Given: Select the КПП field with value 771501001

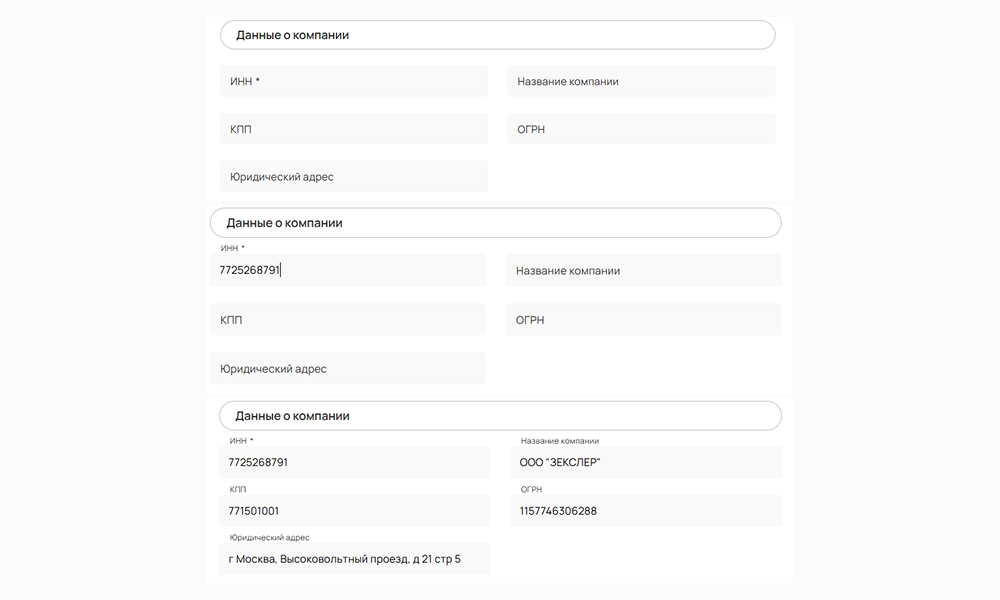Looking at the screenshot, I should click(359, 510).
